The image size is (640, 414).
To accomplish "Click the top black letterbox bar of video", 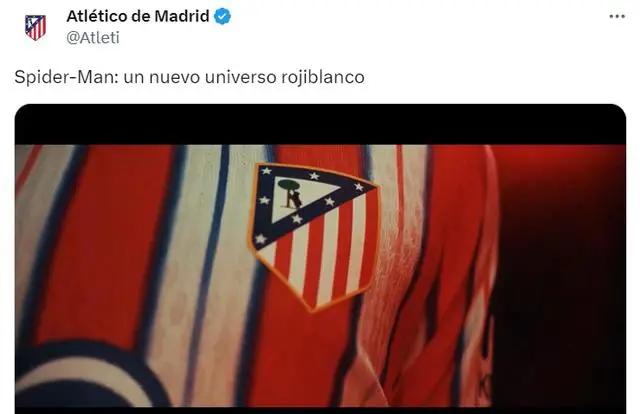I will pos(320,124).
